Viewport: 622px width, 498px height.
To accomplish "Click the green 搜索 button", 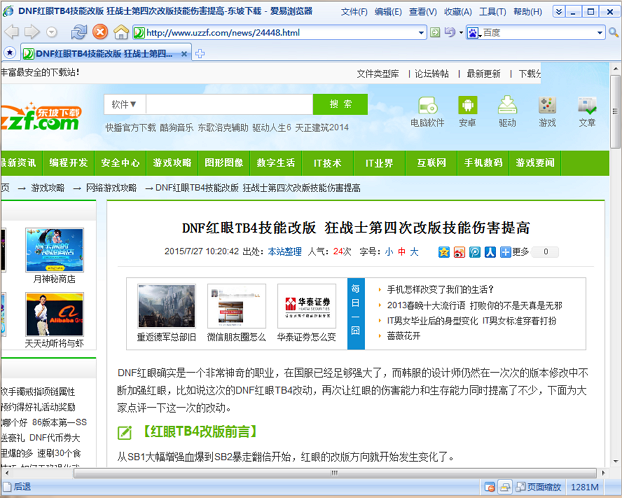I will (340, 104).
